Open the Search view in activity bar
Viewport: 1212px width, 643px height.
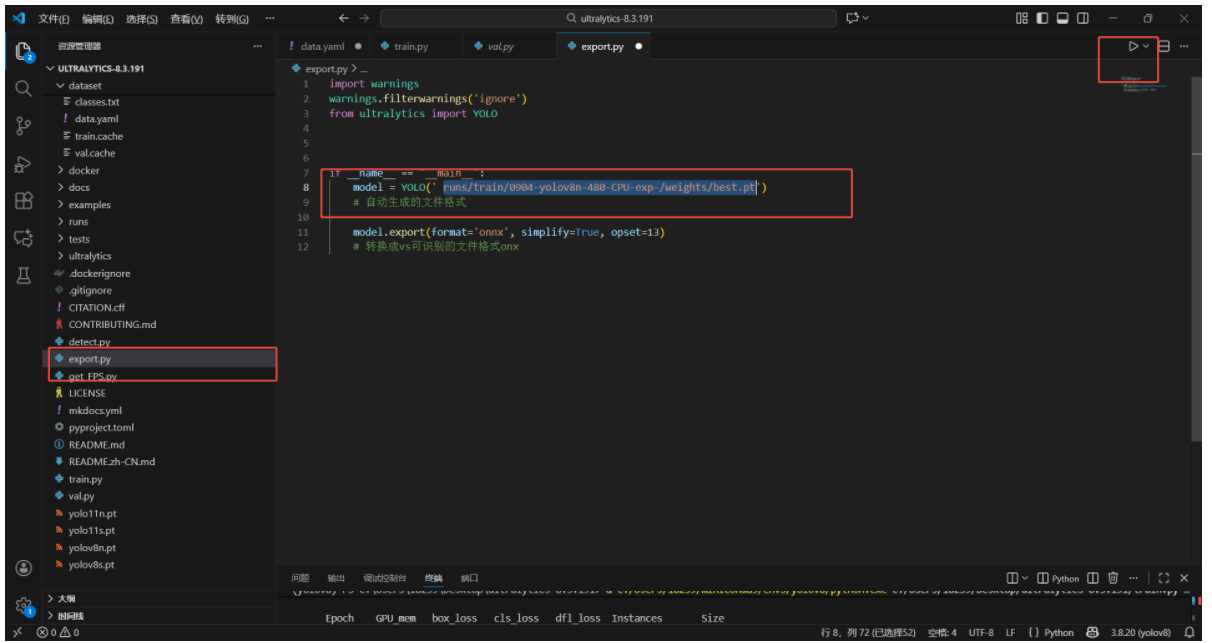pos(23,88)
